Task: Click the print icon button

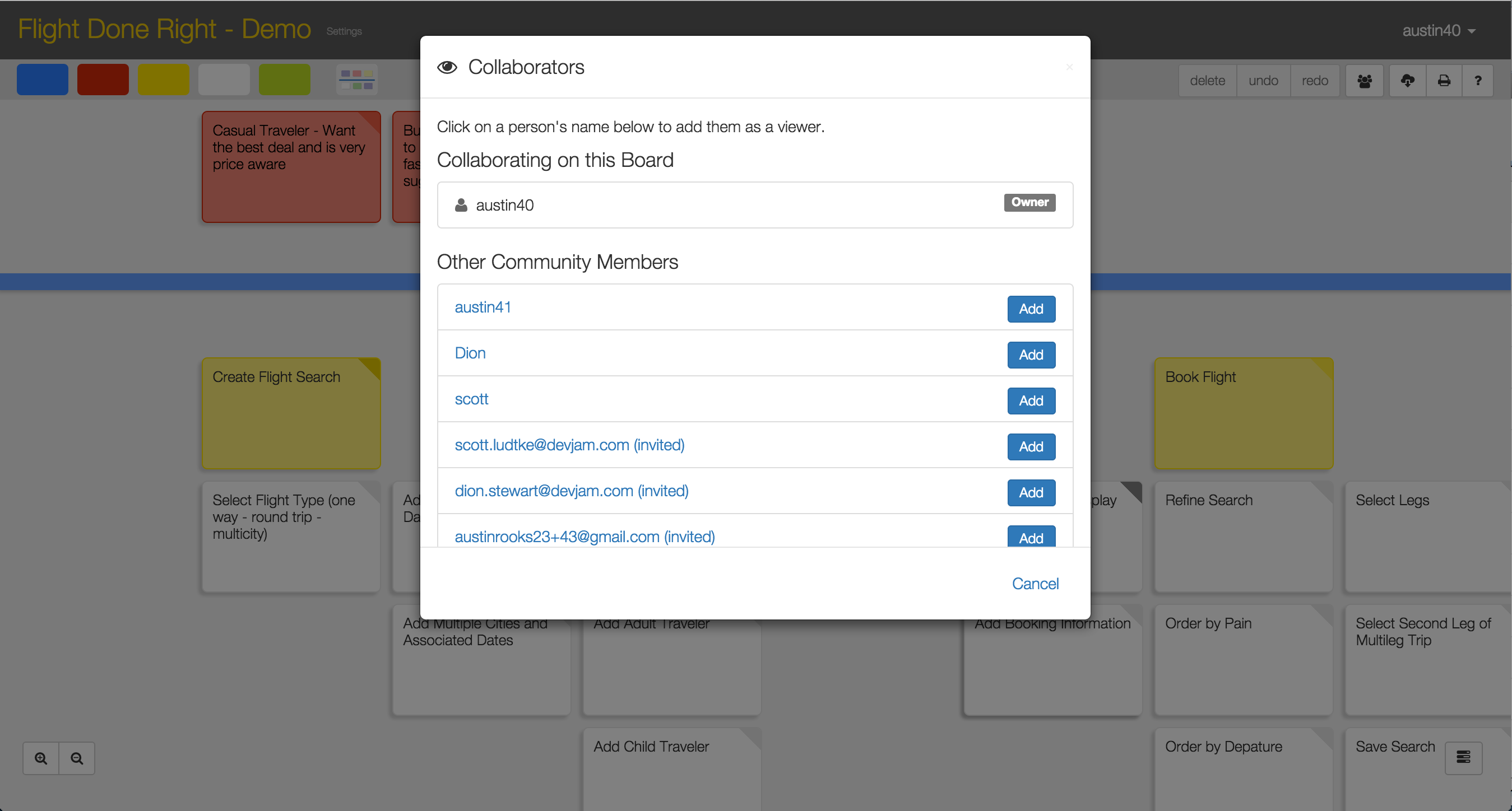Action: tap(1444, 81)
